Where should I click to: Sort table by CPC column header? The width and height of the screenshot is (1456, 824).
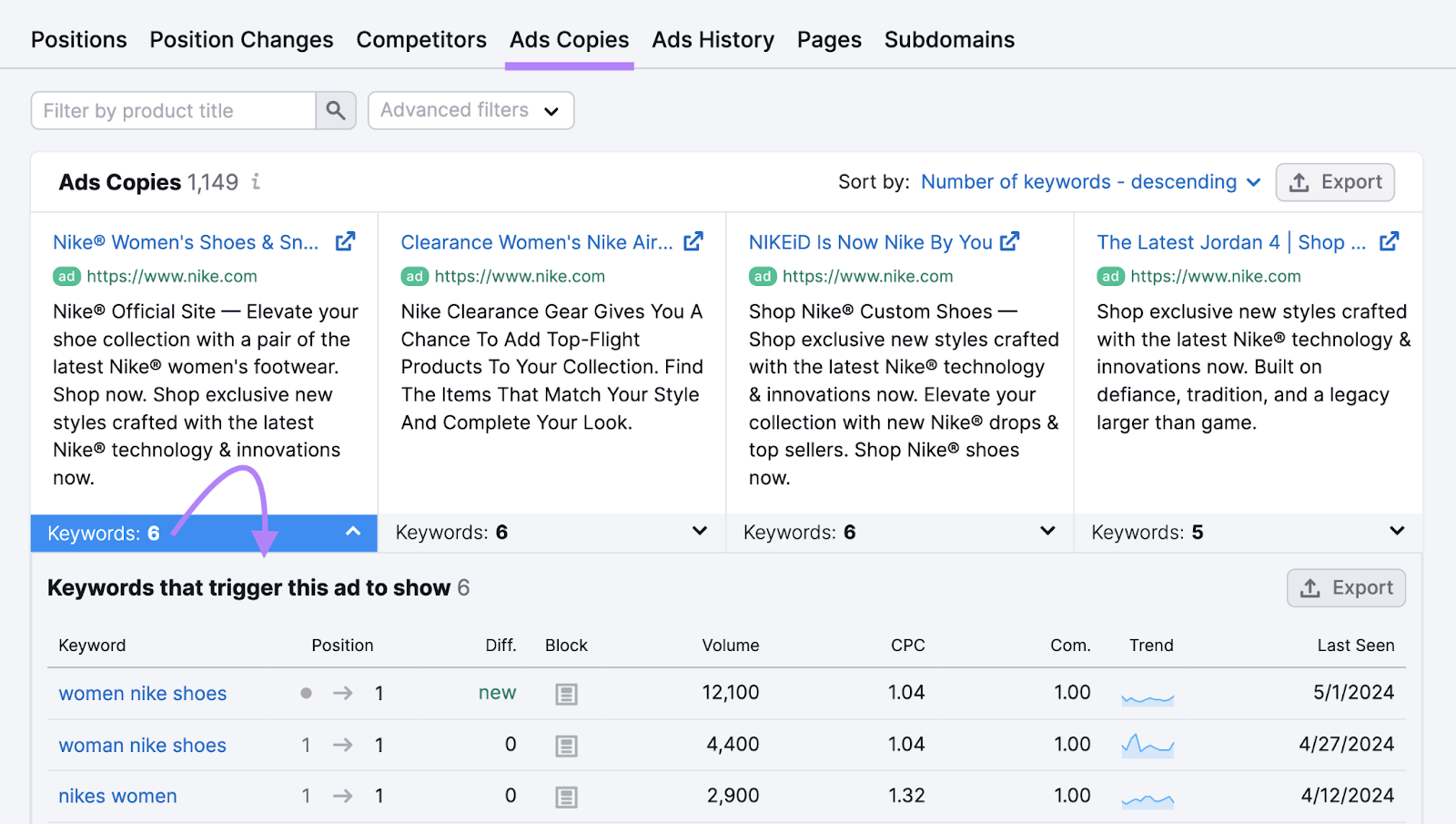907,646
